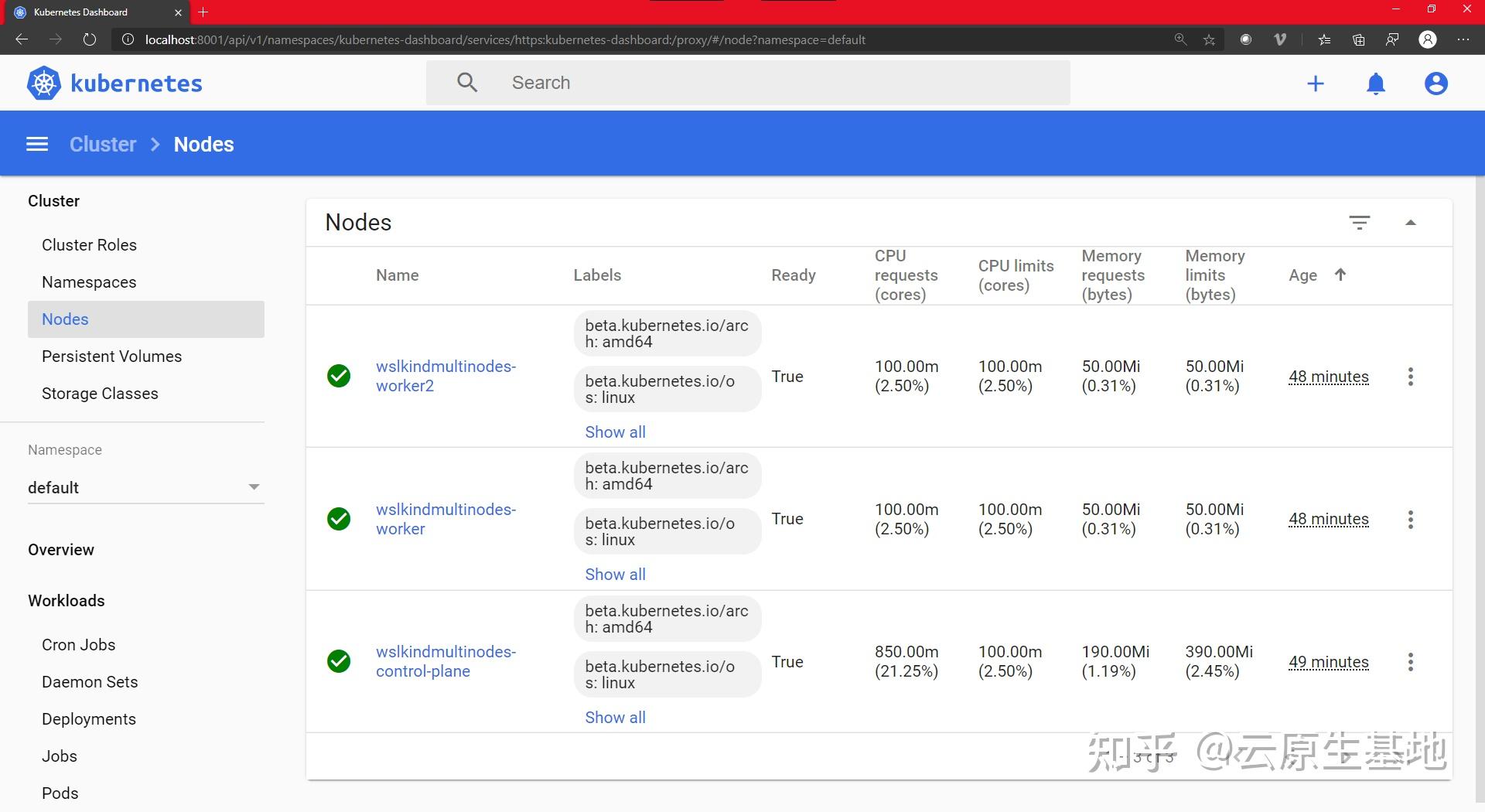
Task: Open the user account icon in dashboard header
Action: 1436,84
